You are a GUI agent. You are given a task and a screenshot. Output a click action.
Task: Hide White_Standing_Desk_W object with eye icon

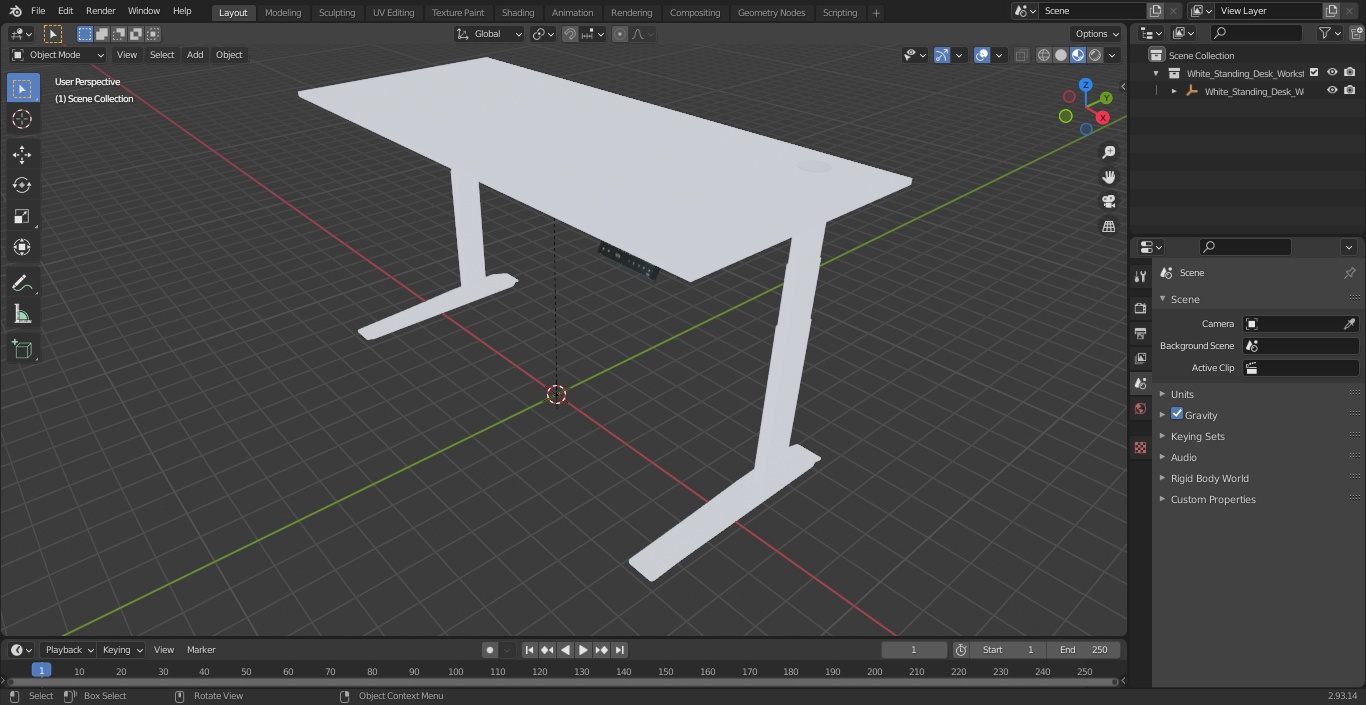(1332, 91)
